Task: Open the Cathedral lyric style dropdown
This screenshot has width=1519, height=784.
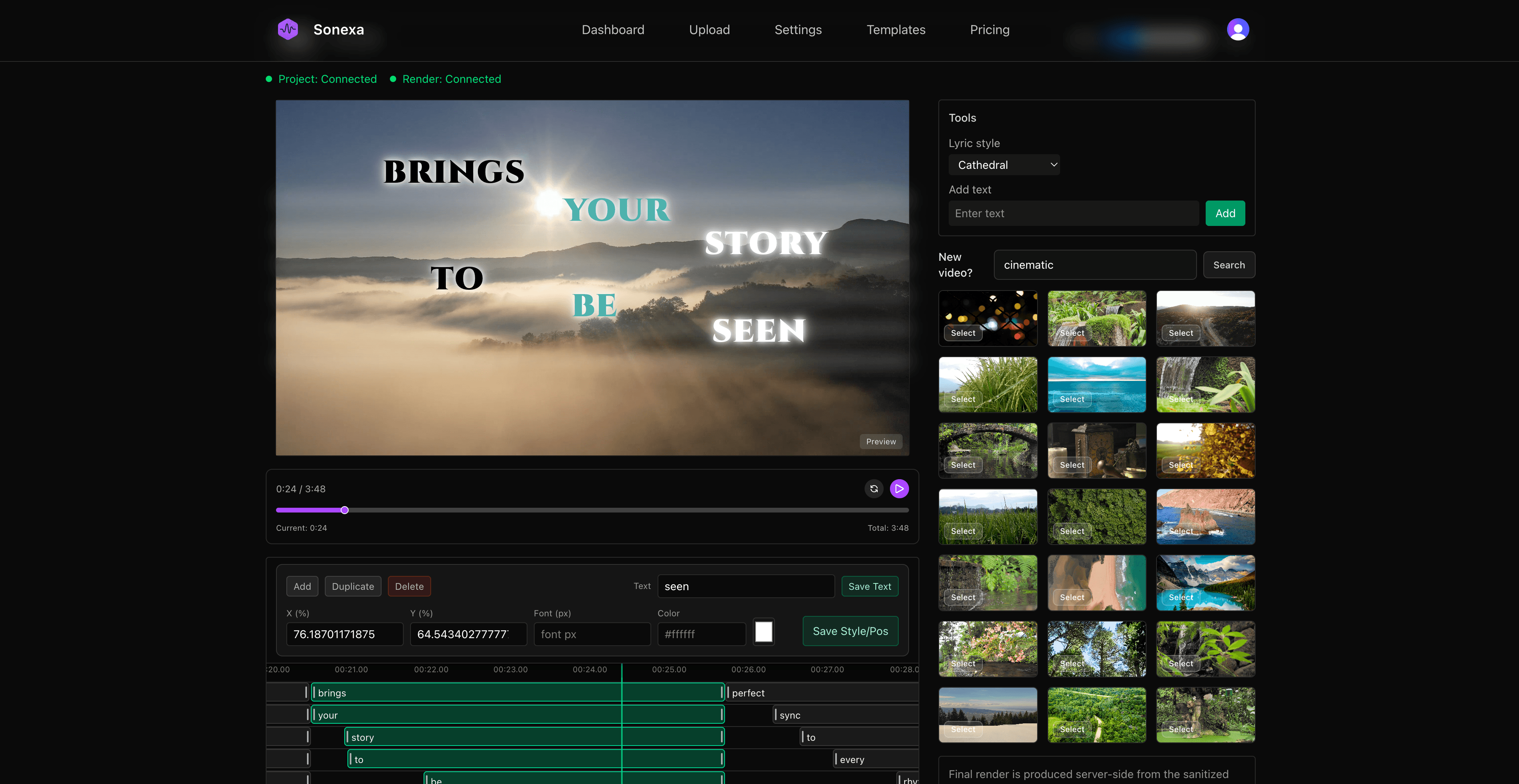Action: 1004,164
